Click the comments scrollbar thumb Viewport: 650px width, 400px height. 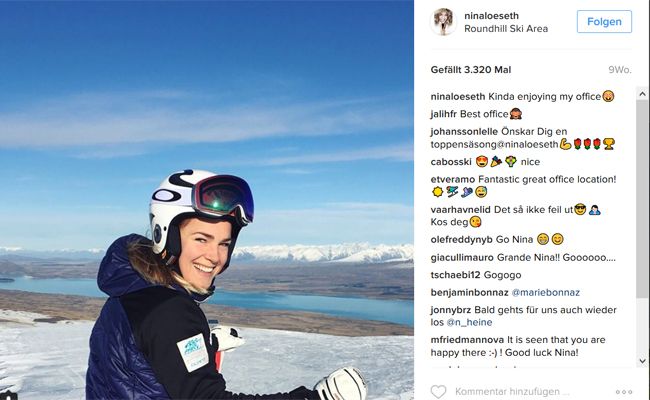642,198
